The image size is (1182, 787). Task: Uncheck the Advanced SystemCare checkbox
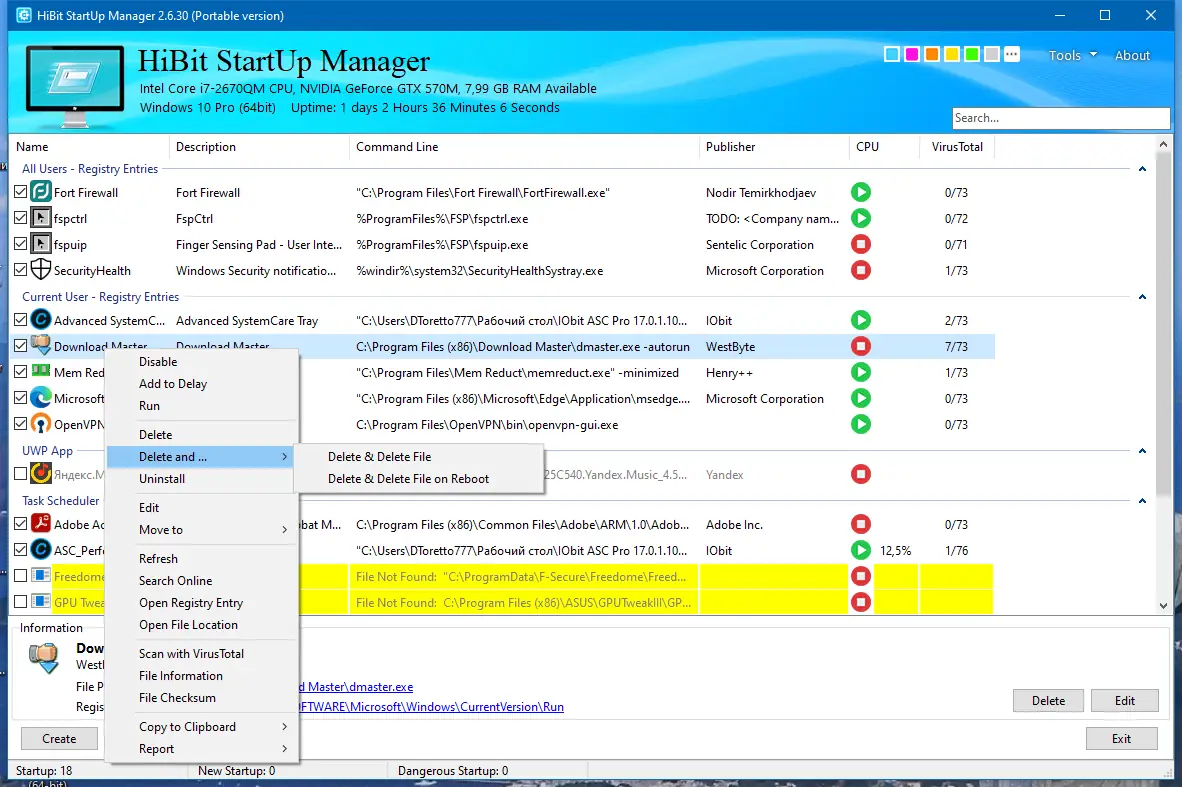20,320
